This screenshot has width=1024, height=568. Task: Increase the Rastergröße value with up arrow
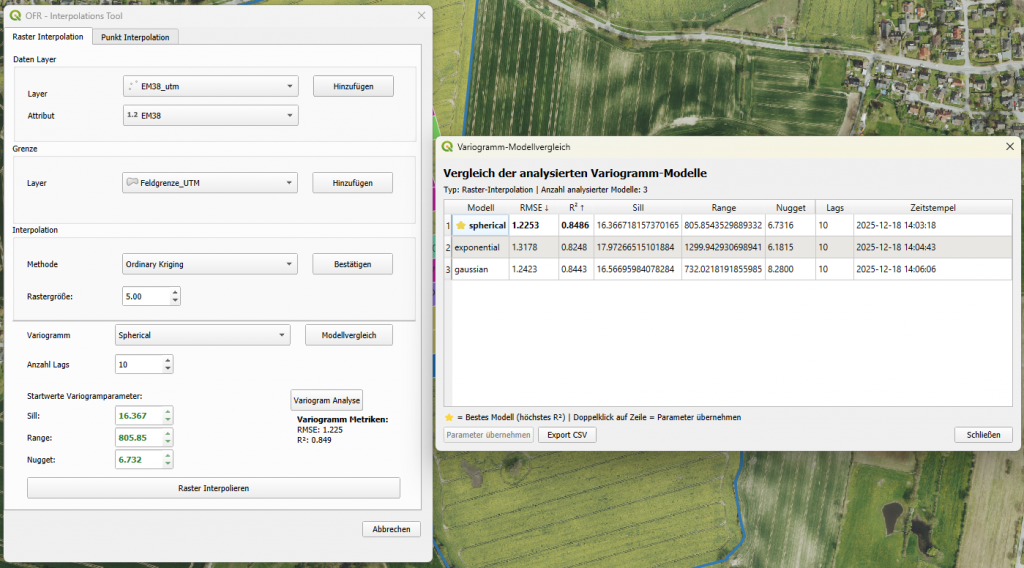175,292
